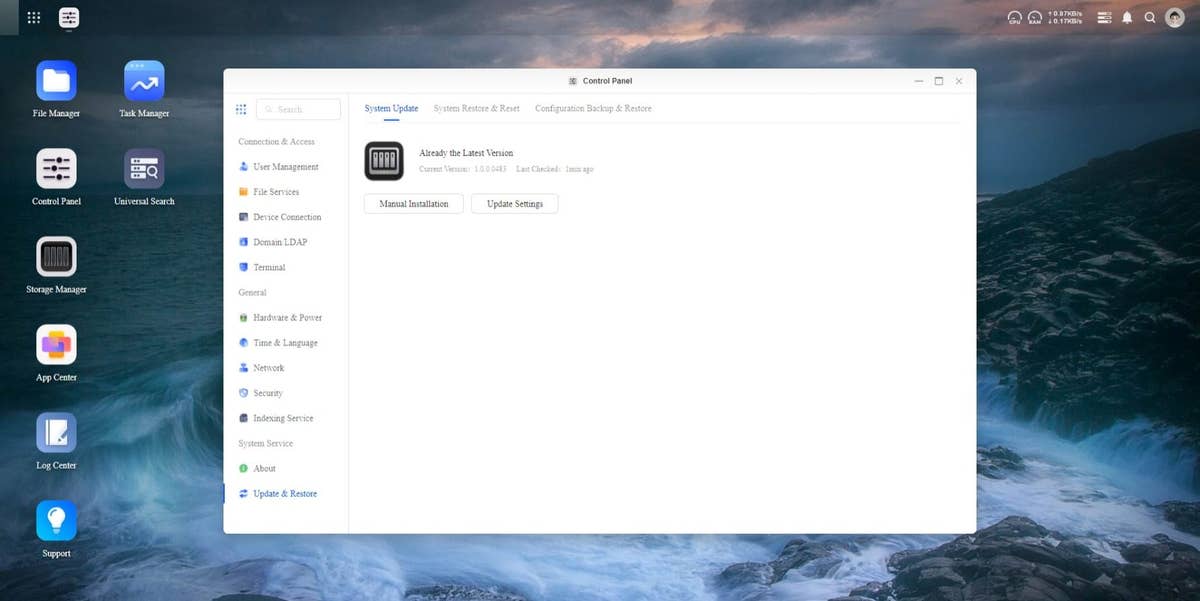The width and height of the screenshot is (1200, 601).
Task: Click the Control Panel search field
Action: click(x=300, y=109)
